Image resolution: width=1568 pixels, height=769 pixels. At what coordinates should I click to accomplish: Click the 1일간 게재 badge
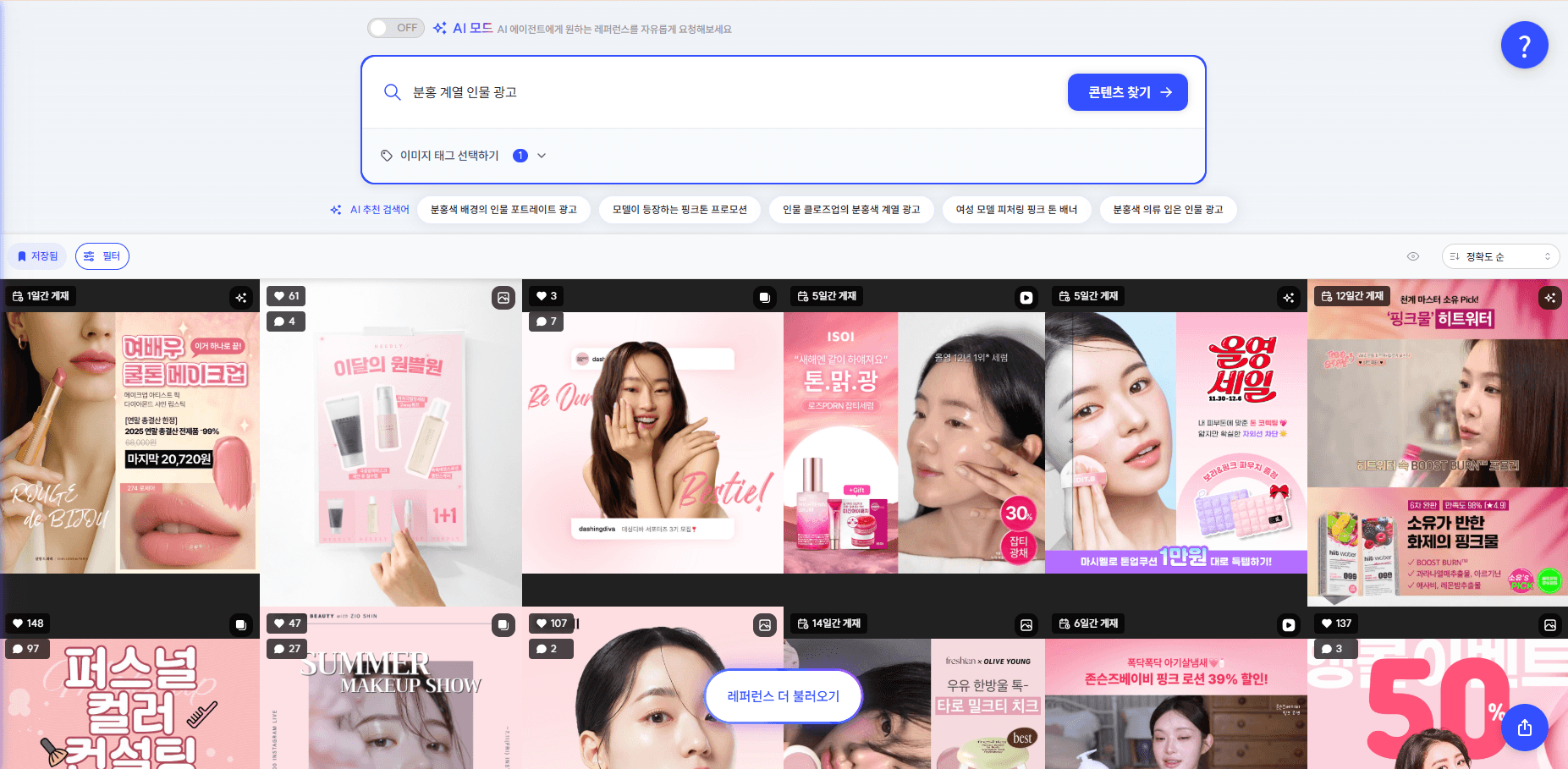41,296
